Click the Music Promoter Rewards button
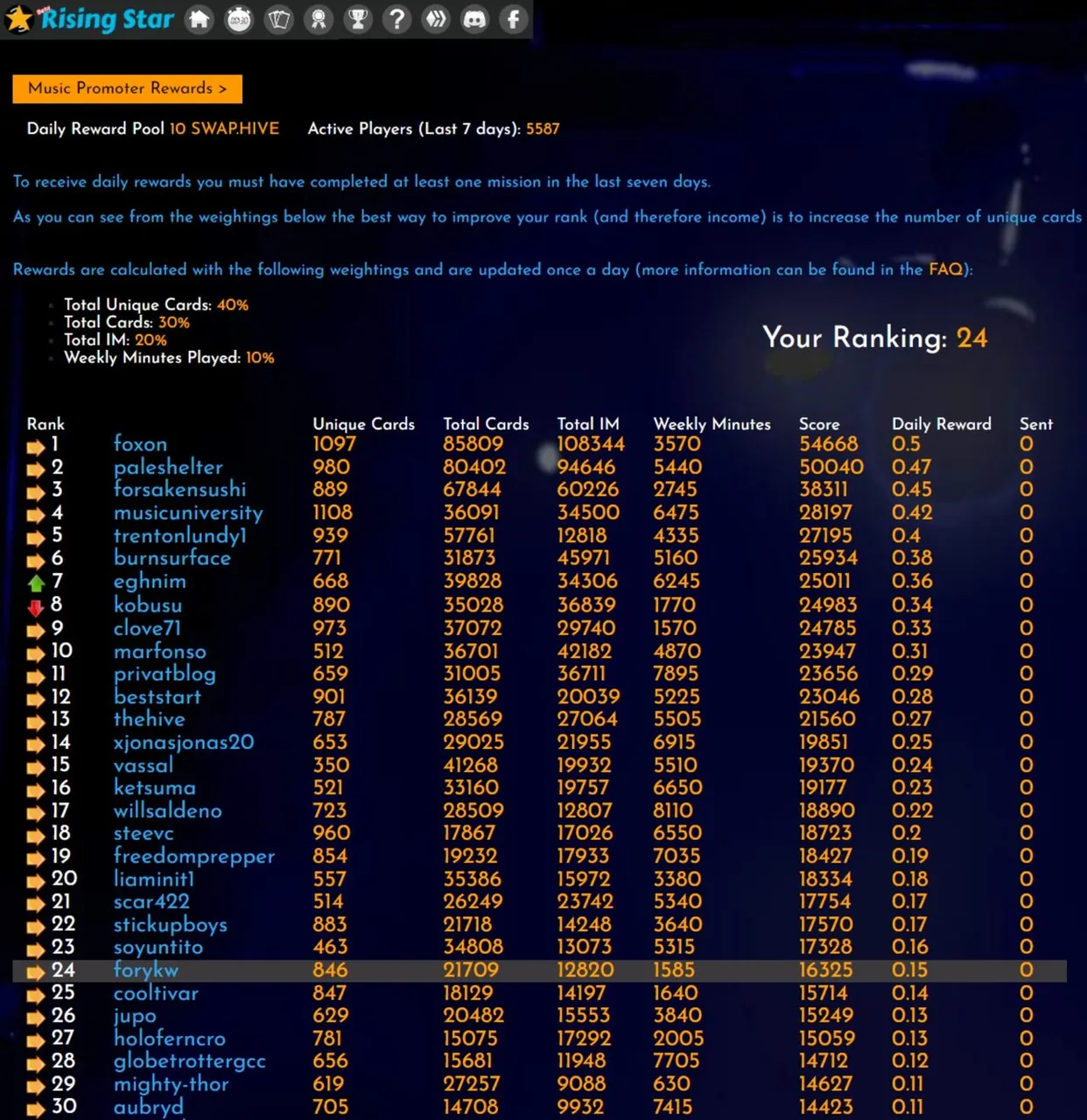Image resolution: width=1087 pixels, height=1120 pixels. [x=127, y=88]
